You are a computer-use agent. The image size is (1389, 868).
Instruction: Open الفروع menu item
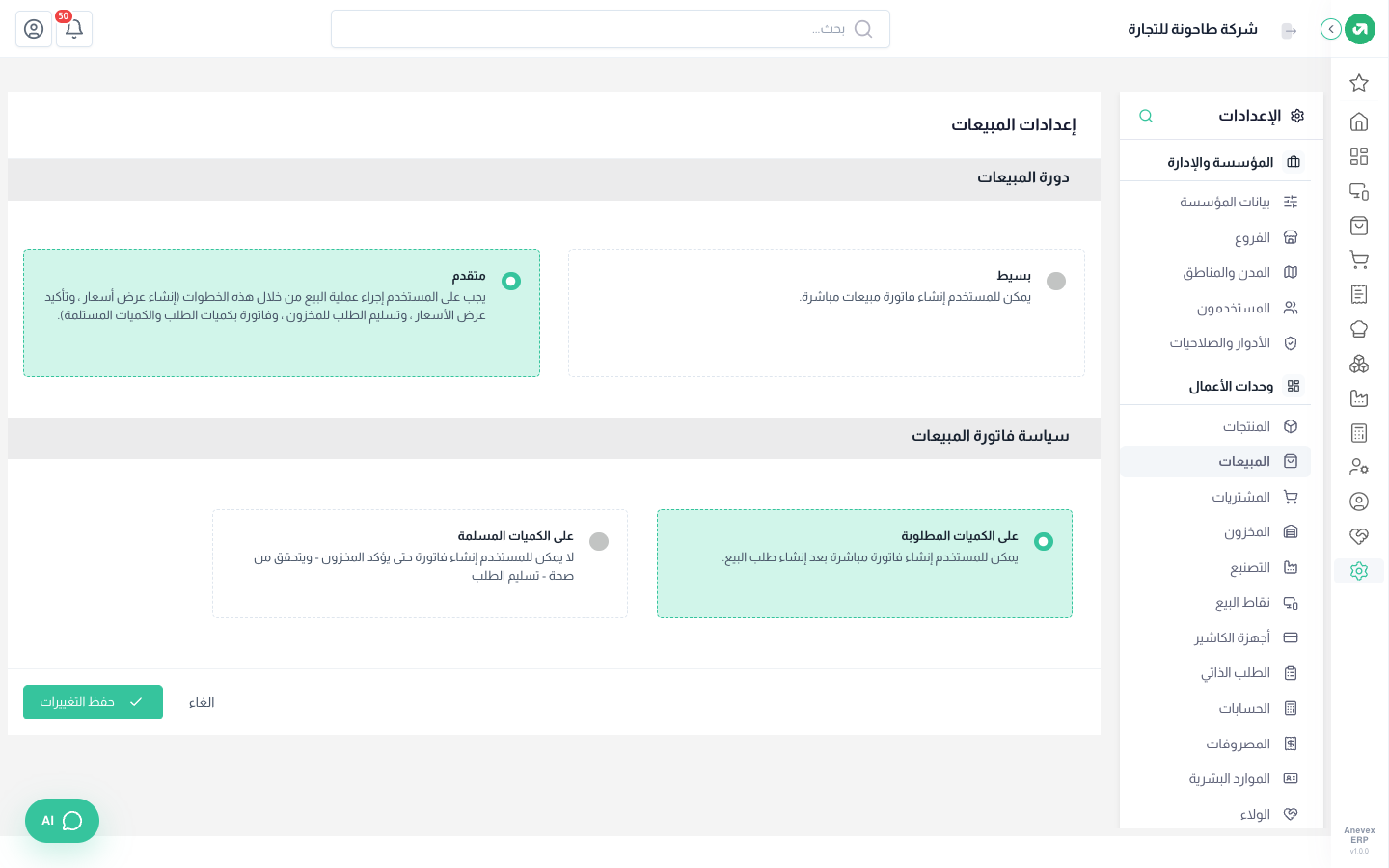[1215, 237]
